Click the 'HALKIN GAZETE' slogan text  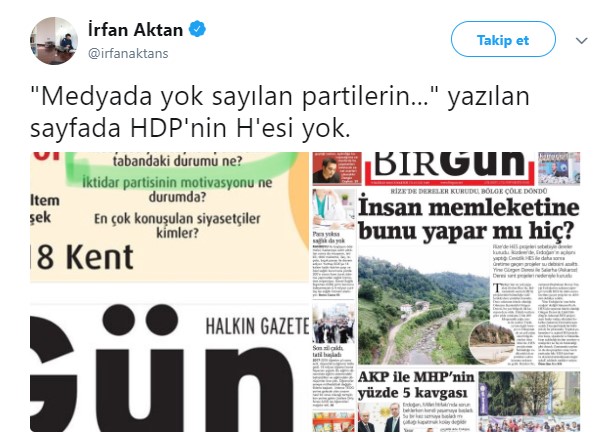[257, 326]
